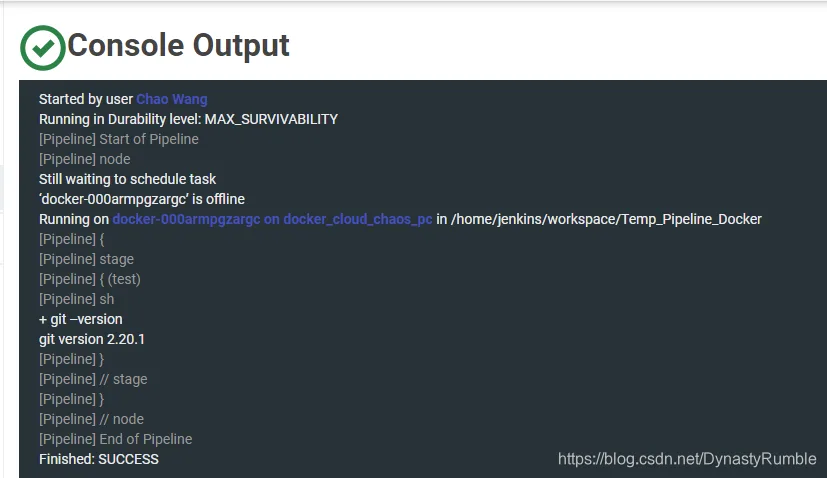827x478 pixels.
Task: Click the blog.csdn.net/DynastyRumble watermark URL
Action: point(687,459)
